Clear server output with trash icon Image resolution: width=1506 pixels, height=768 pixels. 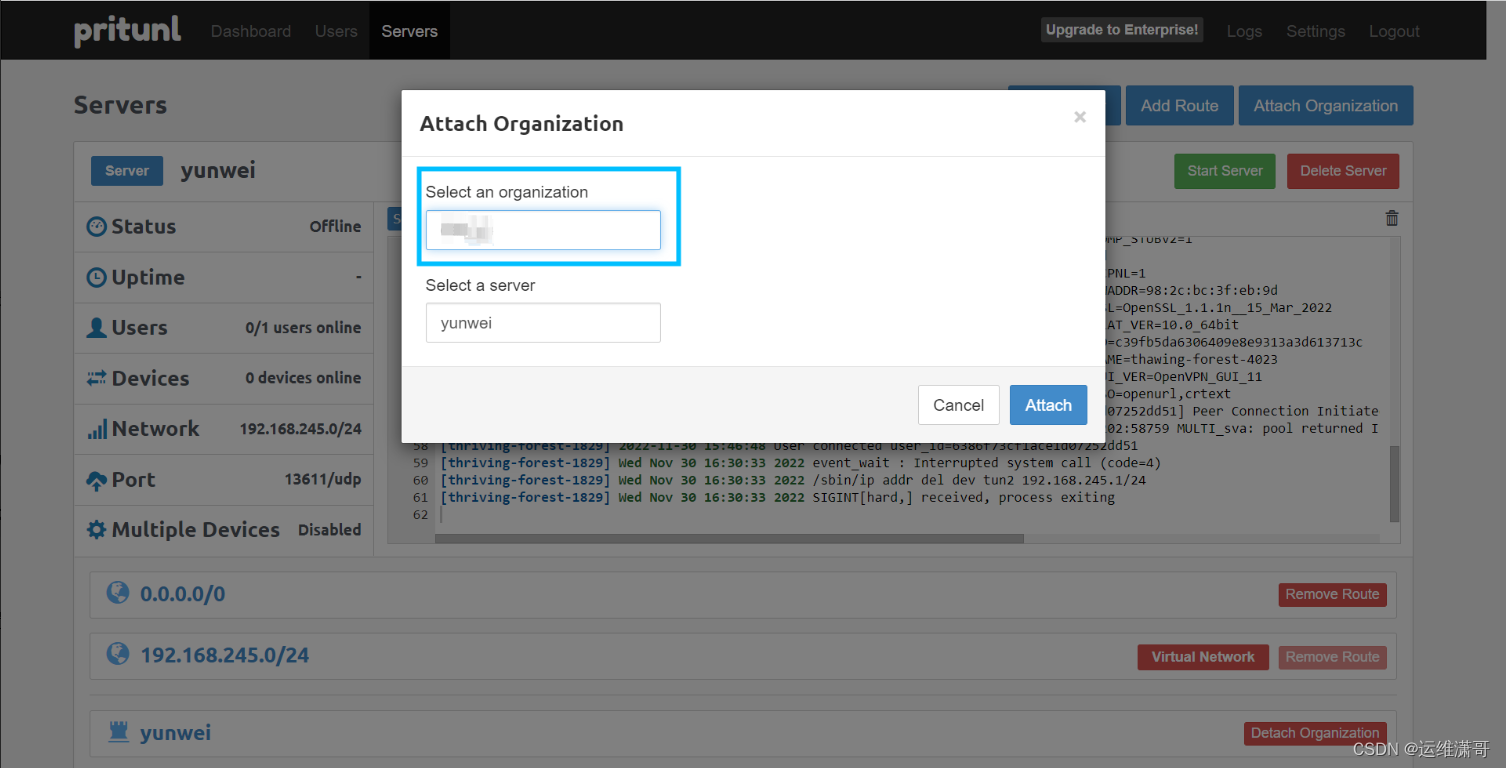1391,218
